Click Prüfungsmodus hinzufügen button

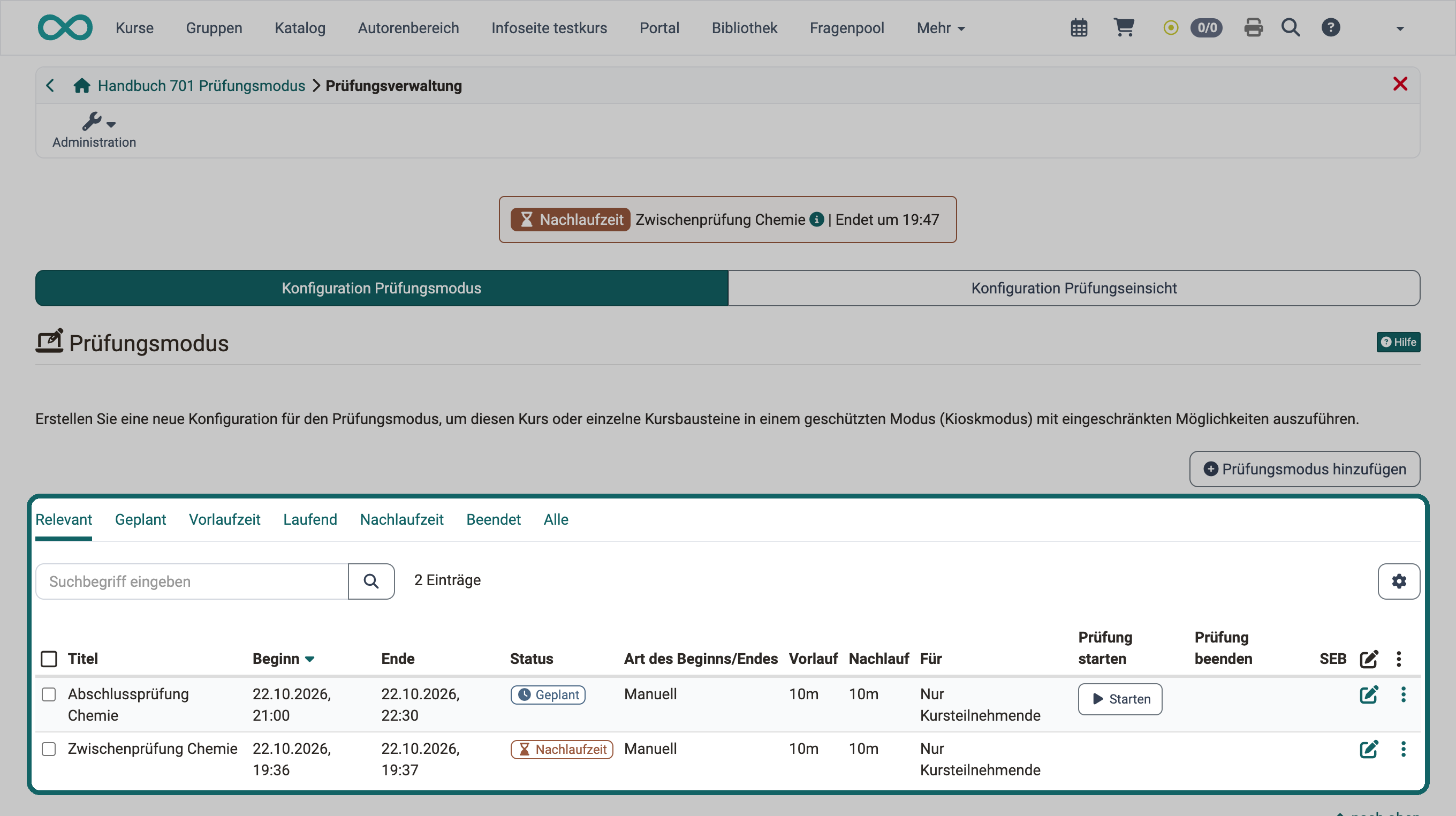tap(1304, 469)
